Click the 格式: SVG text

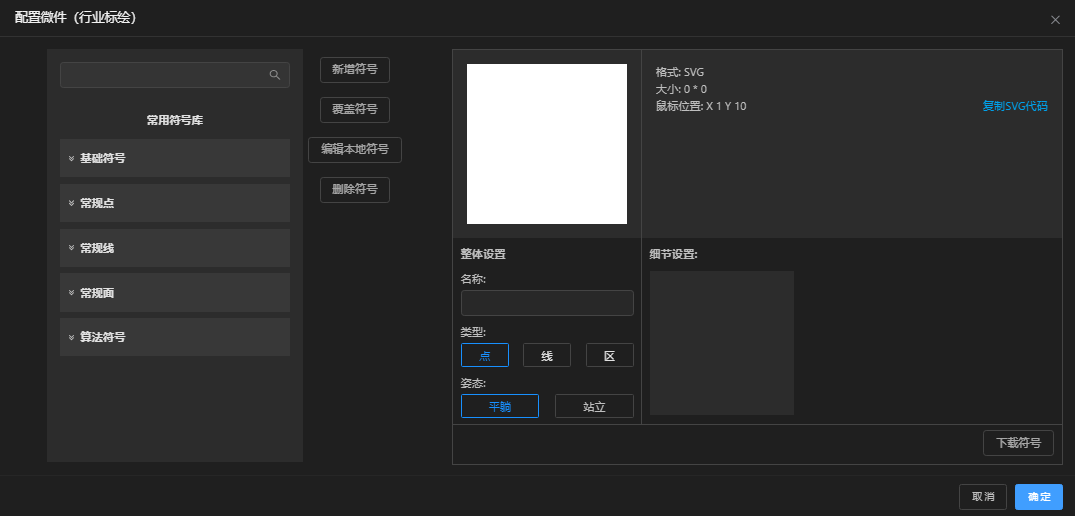click(x=680, y=72)
